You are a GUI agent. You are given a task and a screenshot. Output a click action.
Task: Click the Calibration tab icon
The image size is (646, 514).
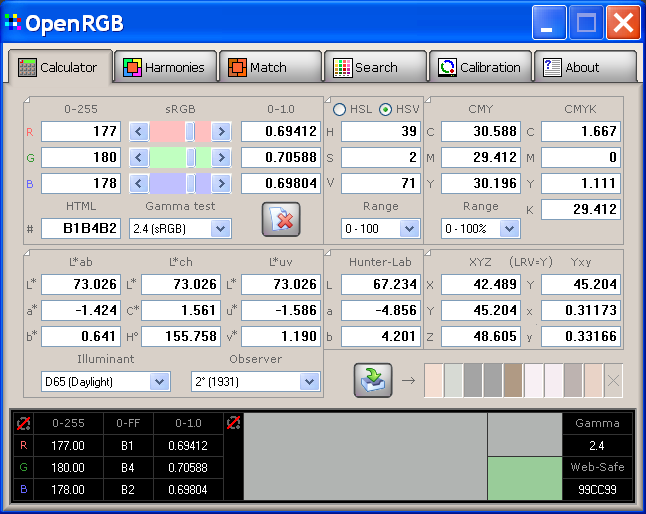tap(447, 67)
